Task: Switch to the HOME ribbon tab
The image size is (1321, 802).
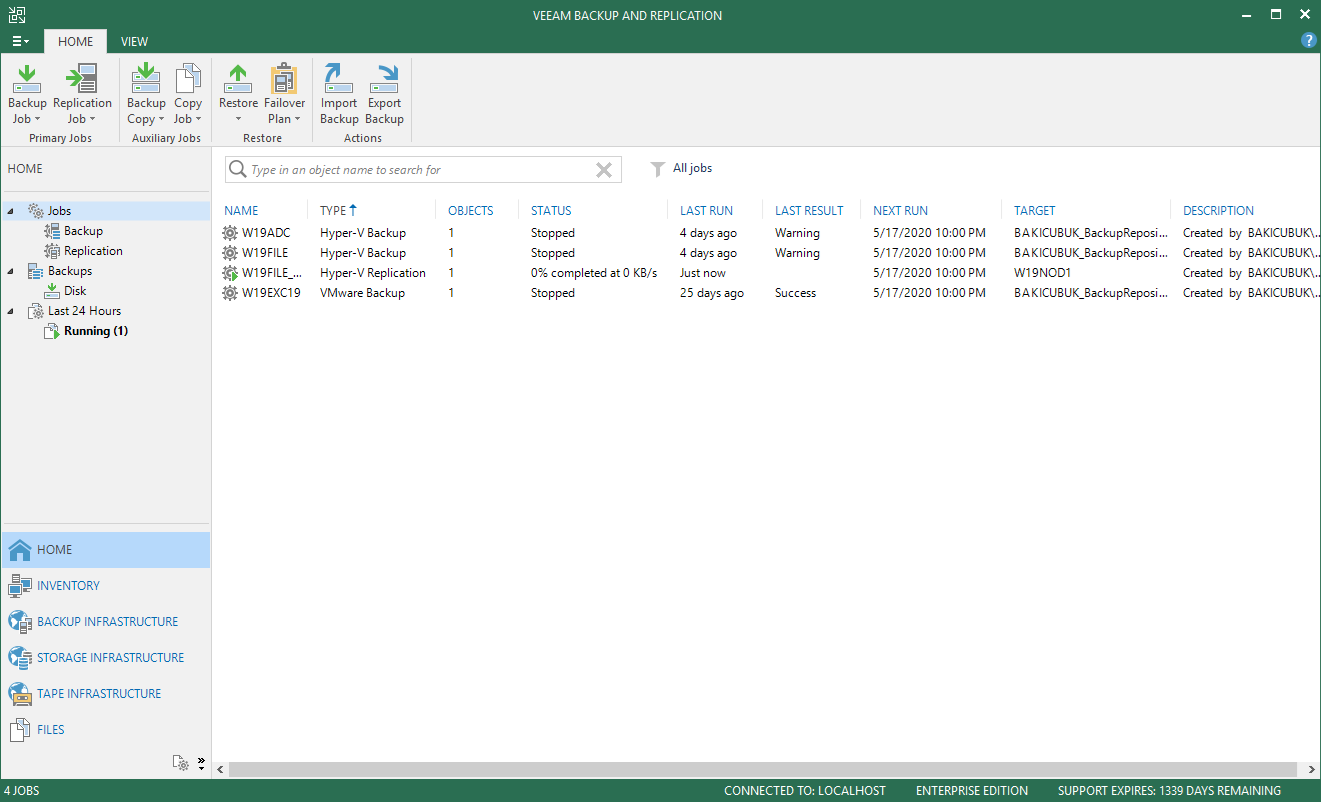Action: click(75, 42)
